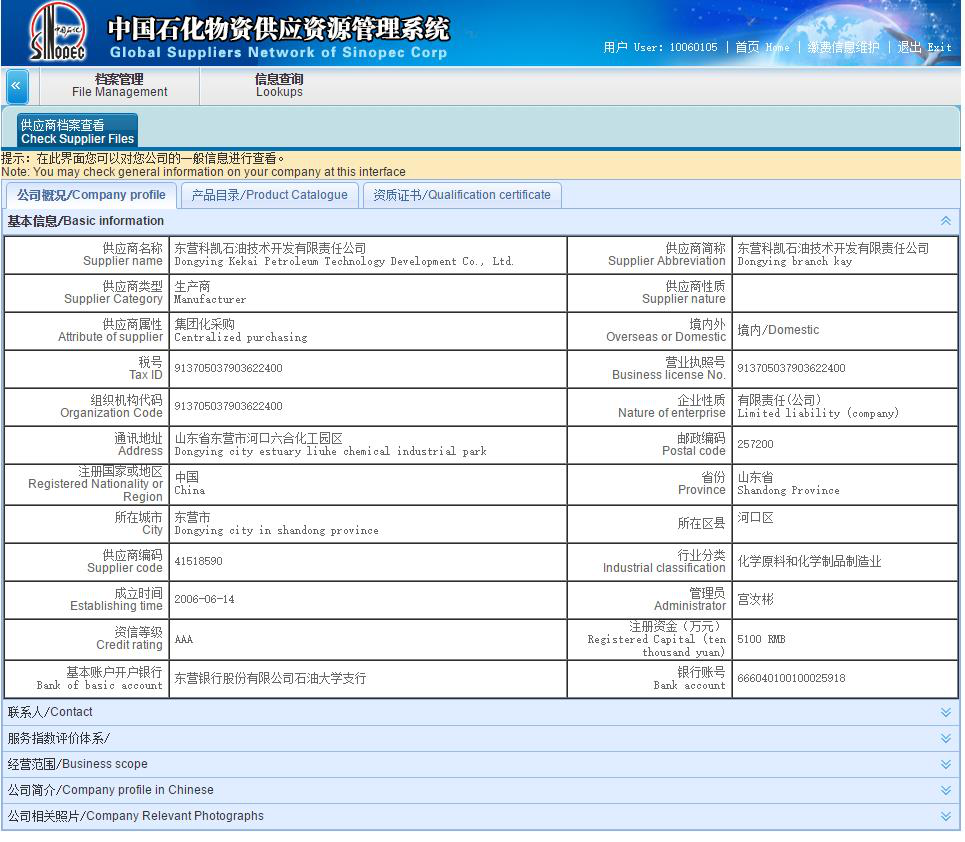Expand Company Relevant Photographs chevron
The image size is (965, 842).
tap(945, 816)
